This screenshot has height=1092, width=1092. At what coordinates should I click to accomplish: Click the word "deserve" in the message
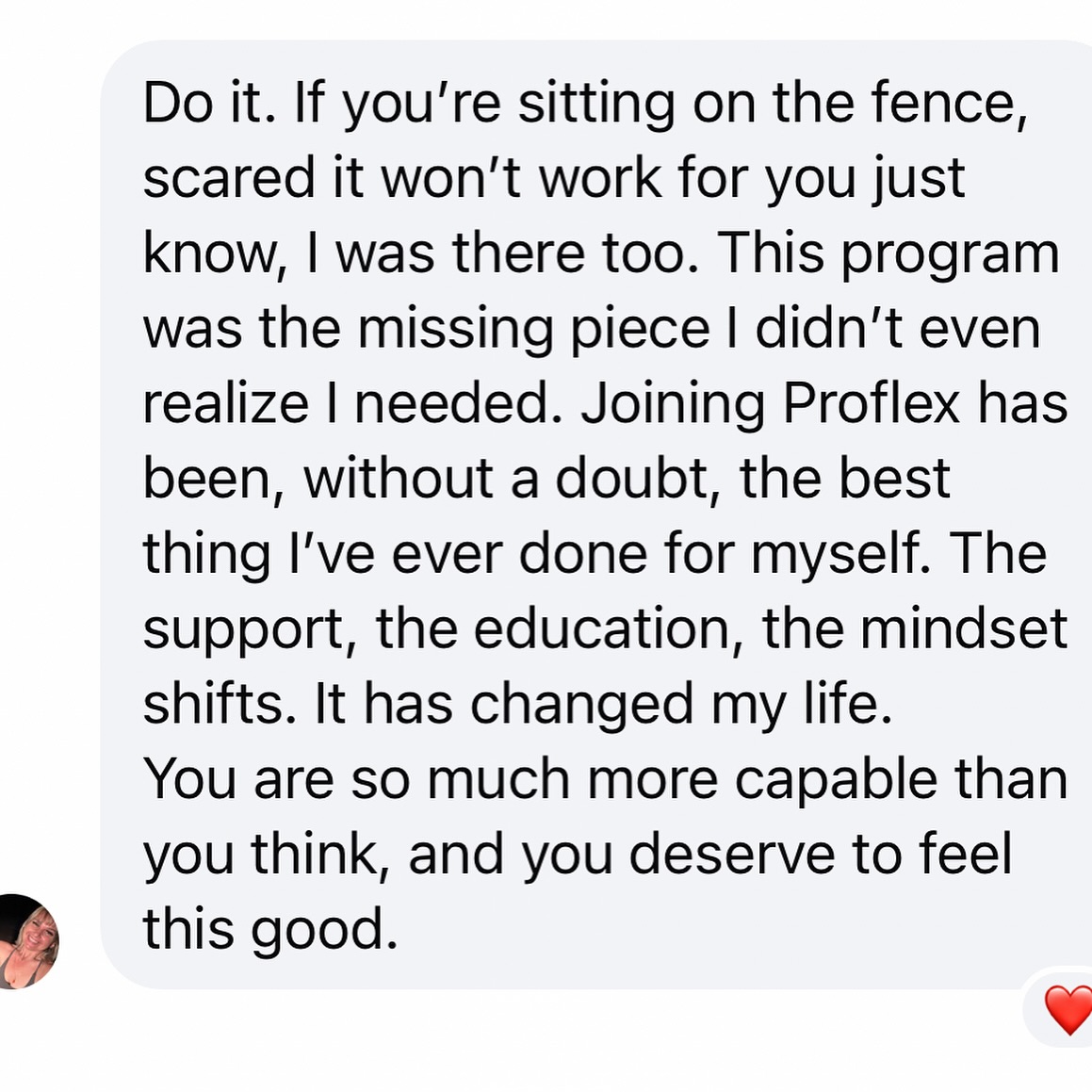732,855
